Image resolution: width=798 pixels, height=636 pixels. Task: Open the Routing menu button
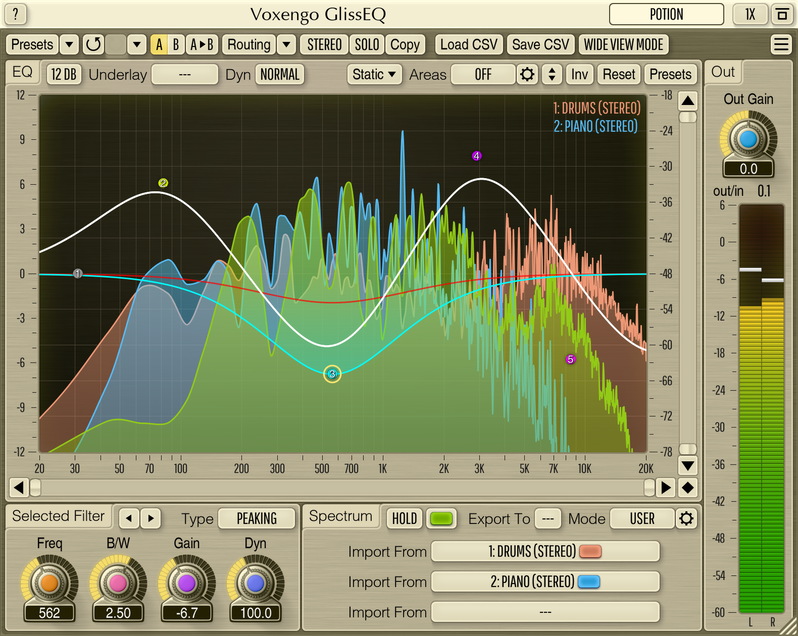point(249,45)
